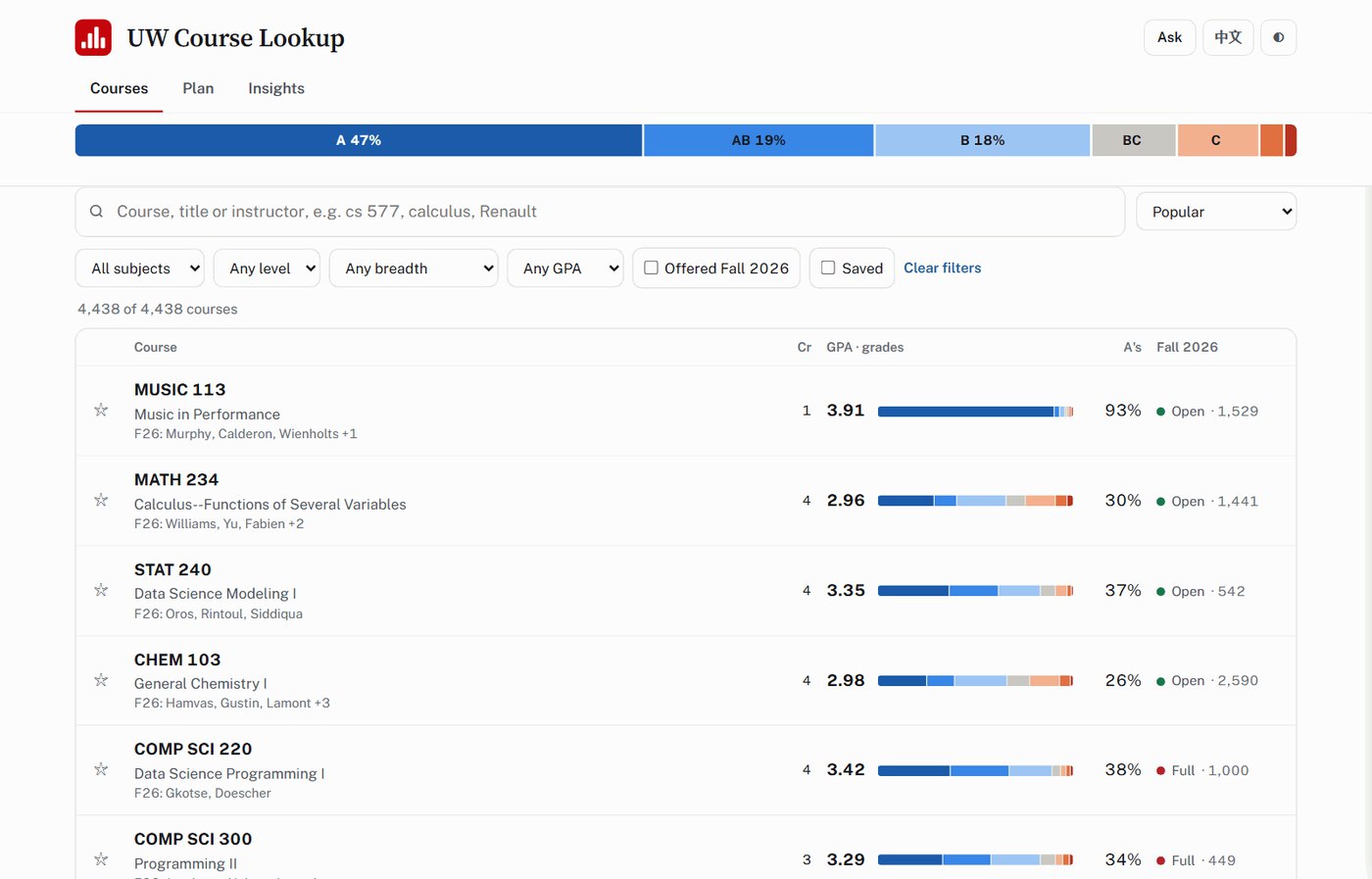Star the MATH 234 course
The image size is (1372, 879).
[x=101, y=501]
